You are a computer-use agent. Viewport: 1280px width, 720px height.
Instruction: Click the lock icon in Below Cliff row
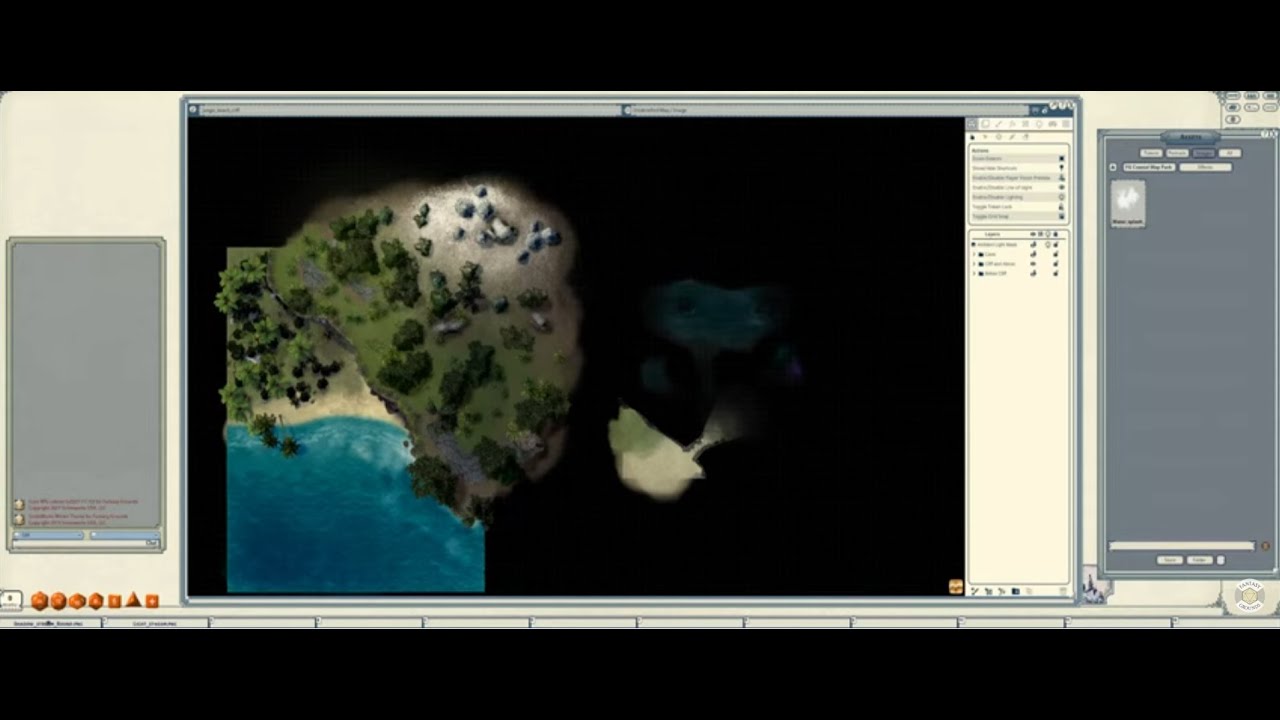pyautogui.click(x=1055, y=274)
